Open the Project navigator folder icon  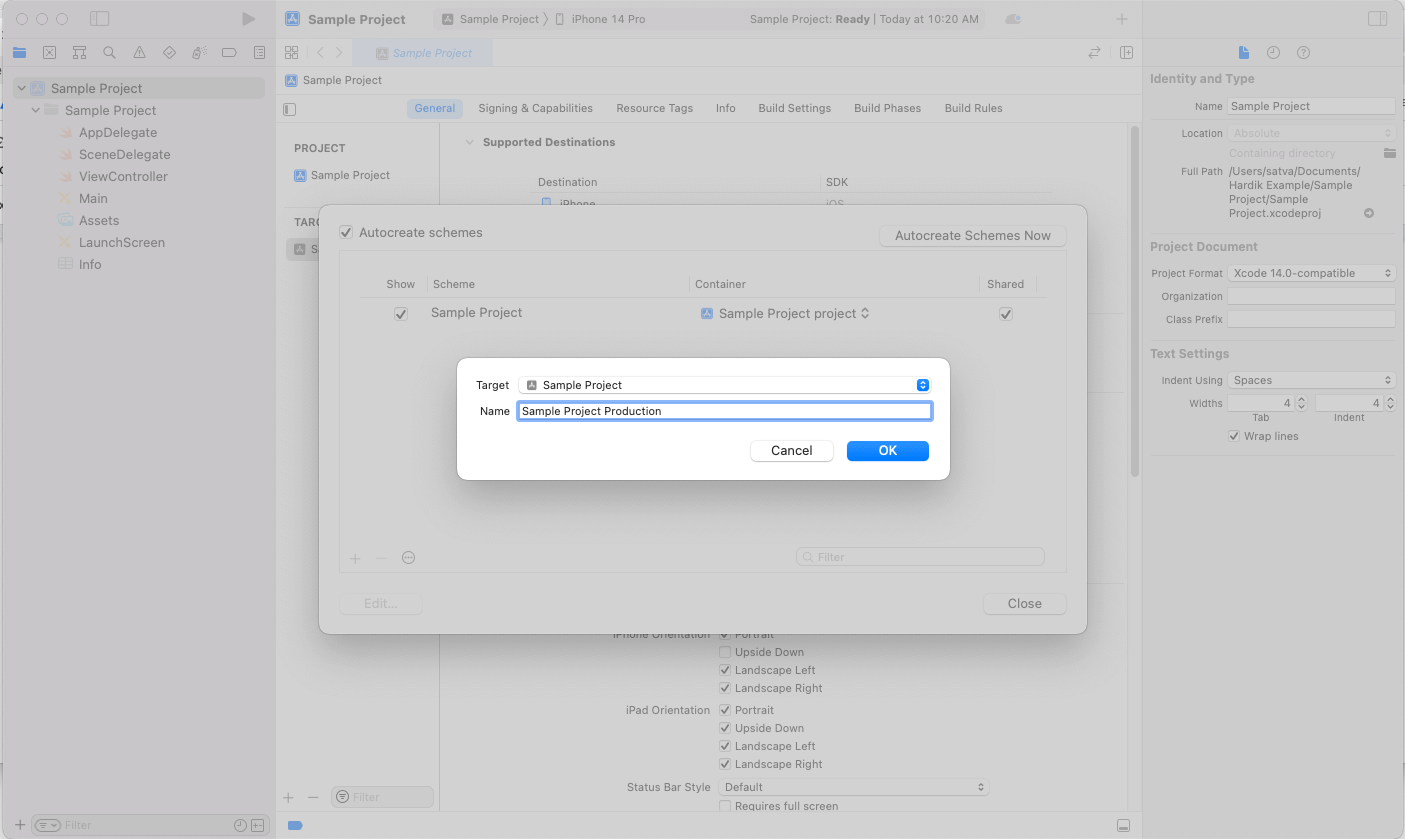(x=19, y=53)
